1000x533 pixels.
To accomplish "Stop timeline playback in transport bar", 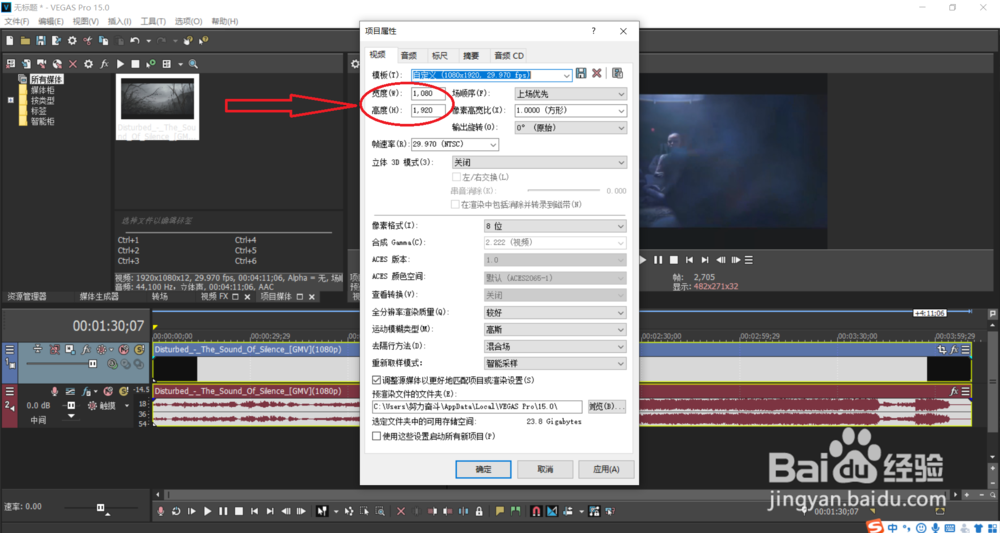I will point(239,511).
